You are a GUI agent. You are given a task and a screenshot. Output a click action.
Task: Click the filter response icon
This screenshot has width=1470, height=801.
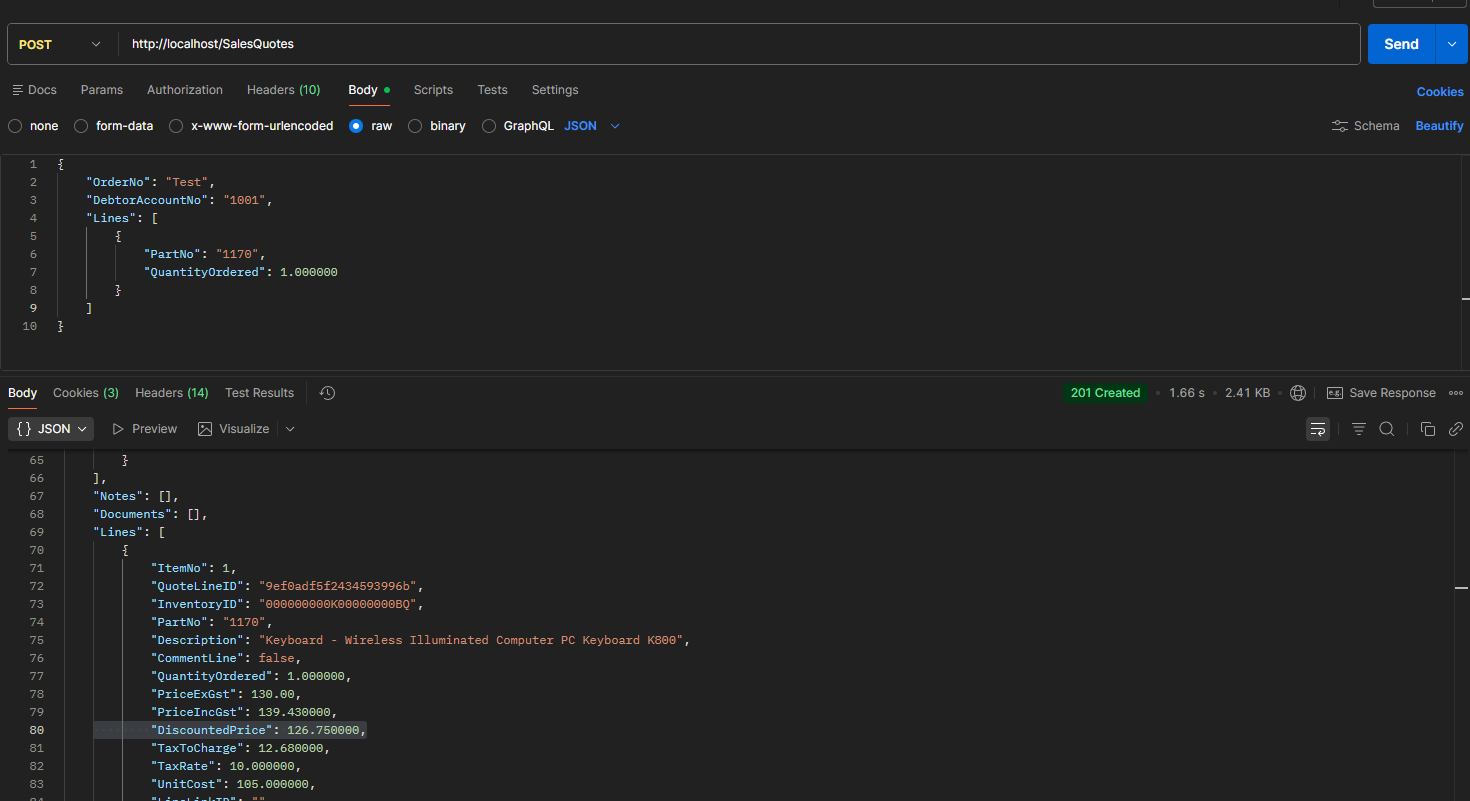1358,429
